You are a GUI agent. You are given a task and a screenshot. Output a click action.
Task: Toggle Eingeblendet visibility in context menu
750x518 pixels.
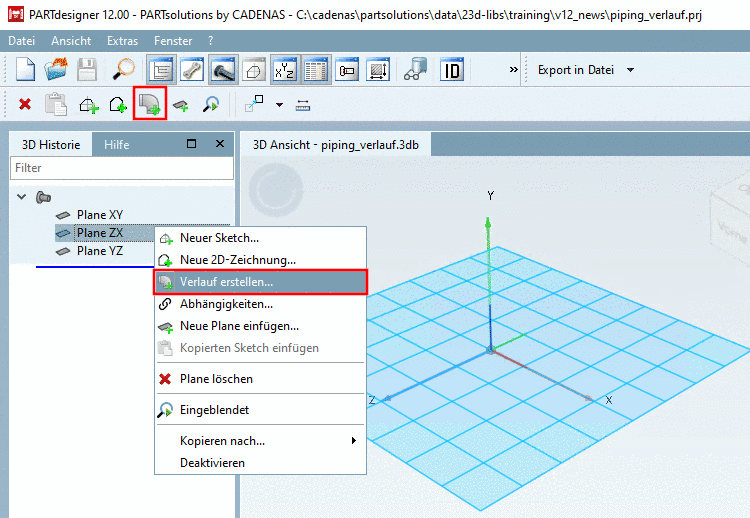[x=260, y=410]
